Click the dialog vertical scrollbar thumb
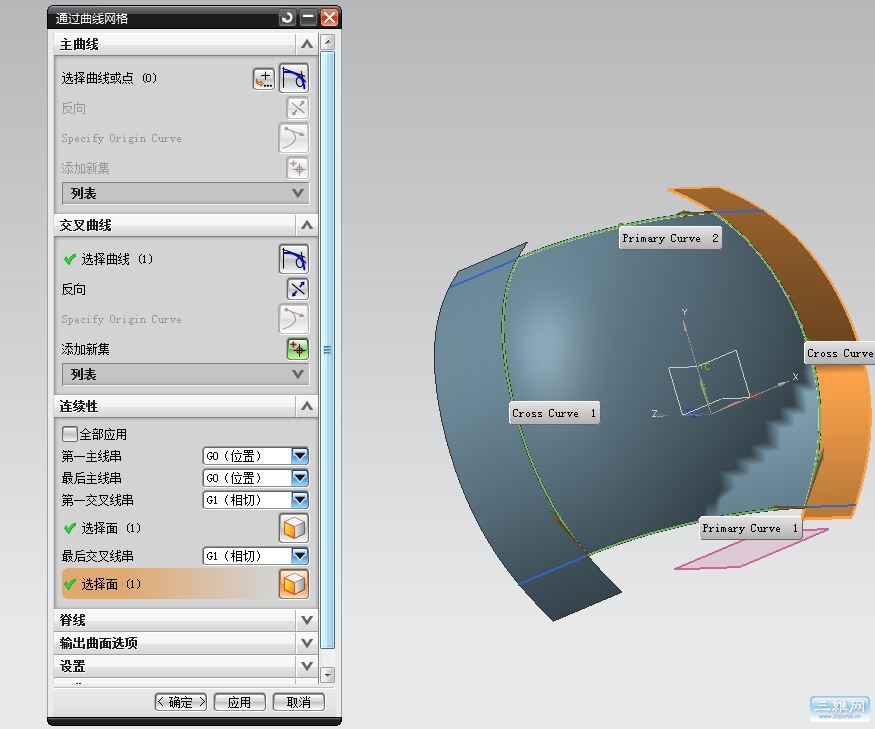The image size is (875, 729). pyautogui.click(x=328, y=350)
